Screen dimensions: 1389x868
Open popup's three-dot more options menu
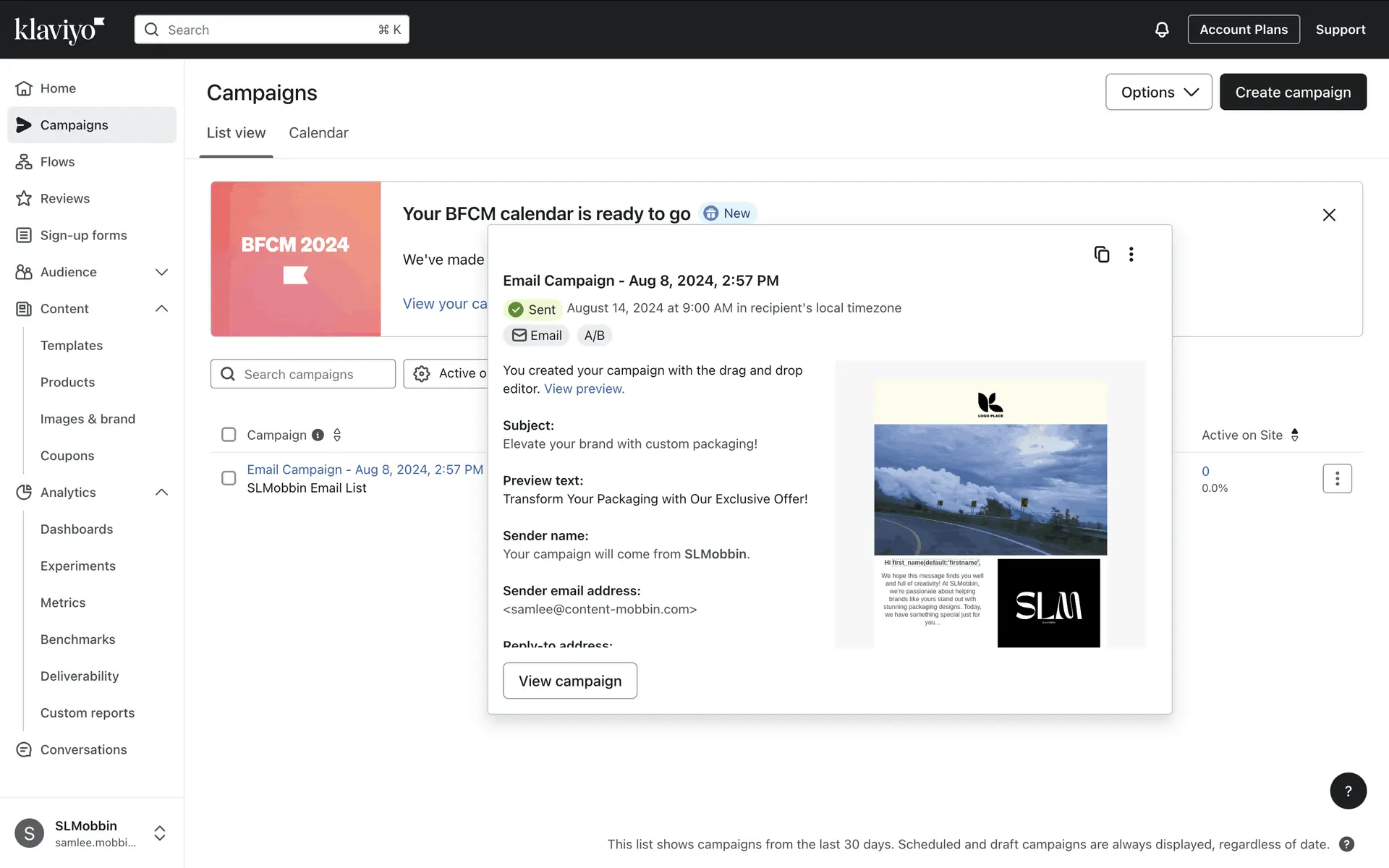1131,255
